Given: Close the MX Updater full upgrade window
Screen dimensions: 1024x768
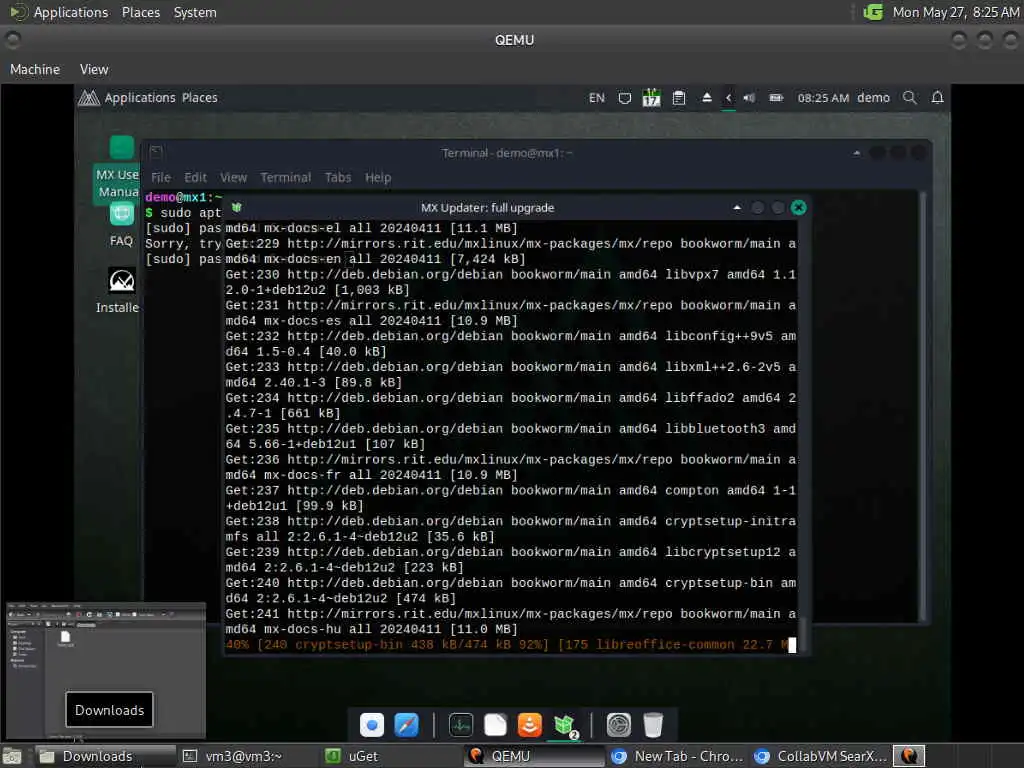Looking at the screenshot, I should (798, 208).
